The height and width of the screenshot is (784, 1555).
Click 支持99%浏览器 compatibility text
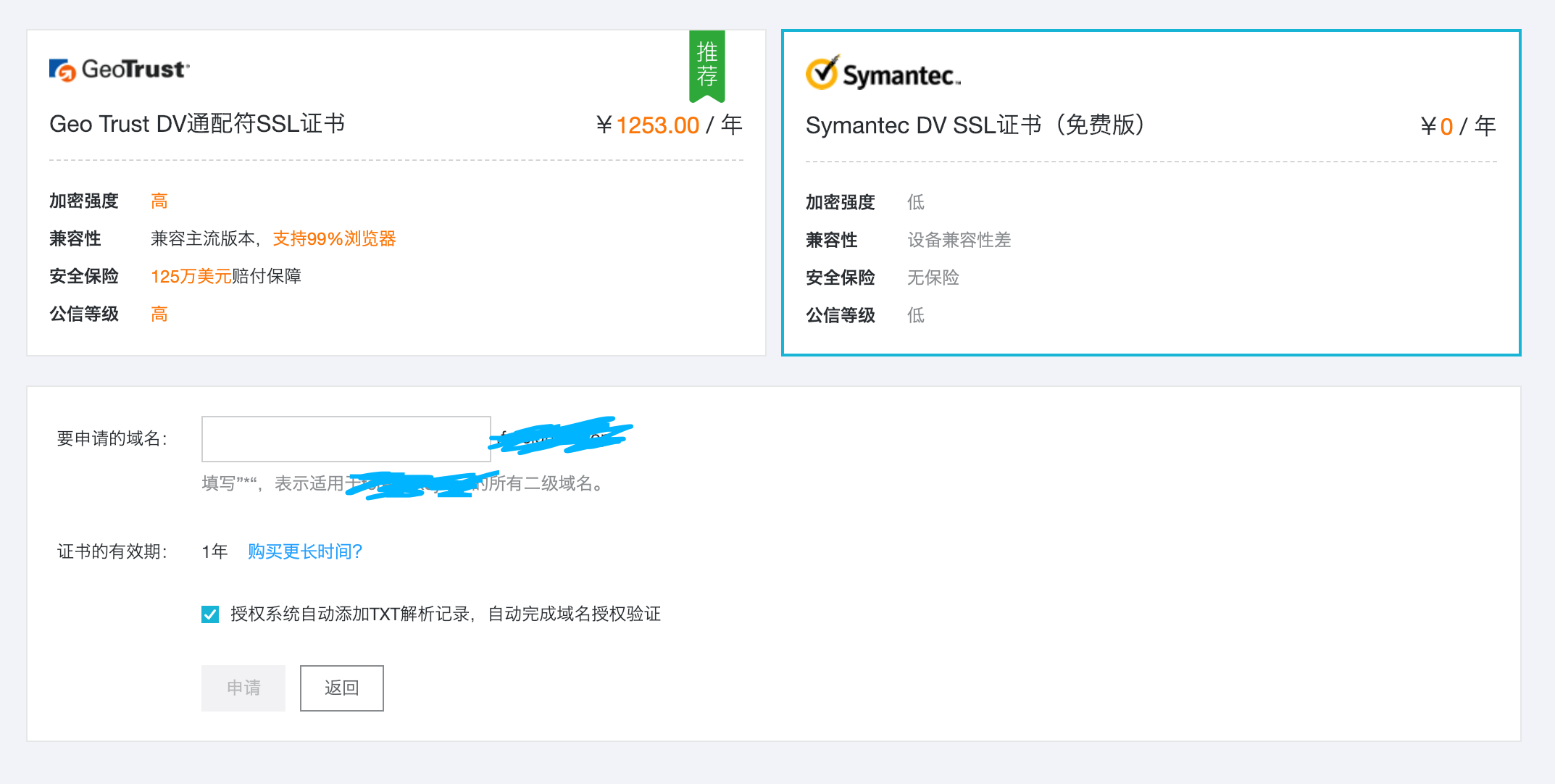334,239
